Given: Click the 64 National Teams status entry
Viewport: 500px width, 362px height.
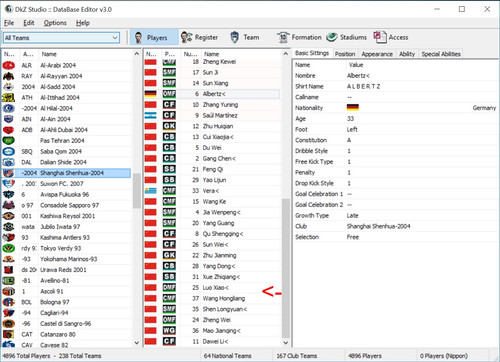Looking at the screenshot, I should coord(227,356).
